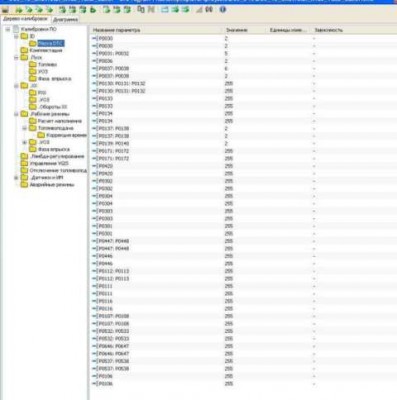
Task: Select the Дерево калибровок tab
Action: pos(25,19)
